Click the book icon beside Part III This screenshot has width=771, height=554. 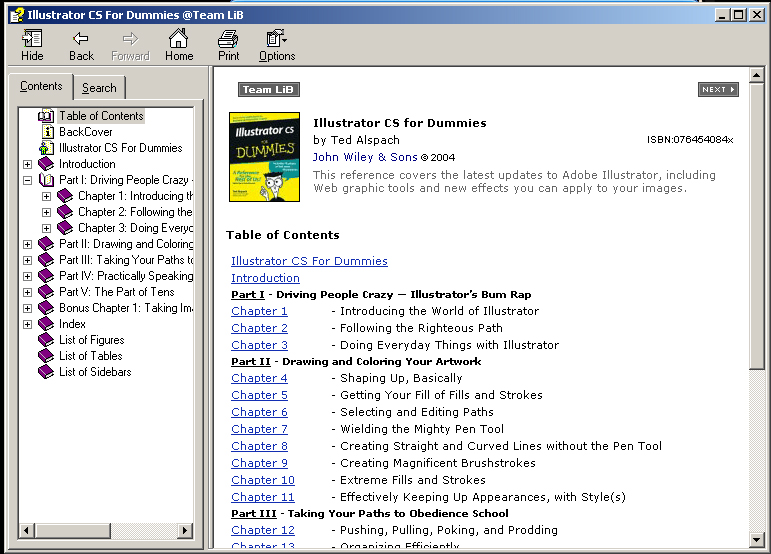click(46, 260)
